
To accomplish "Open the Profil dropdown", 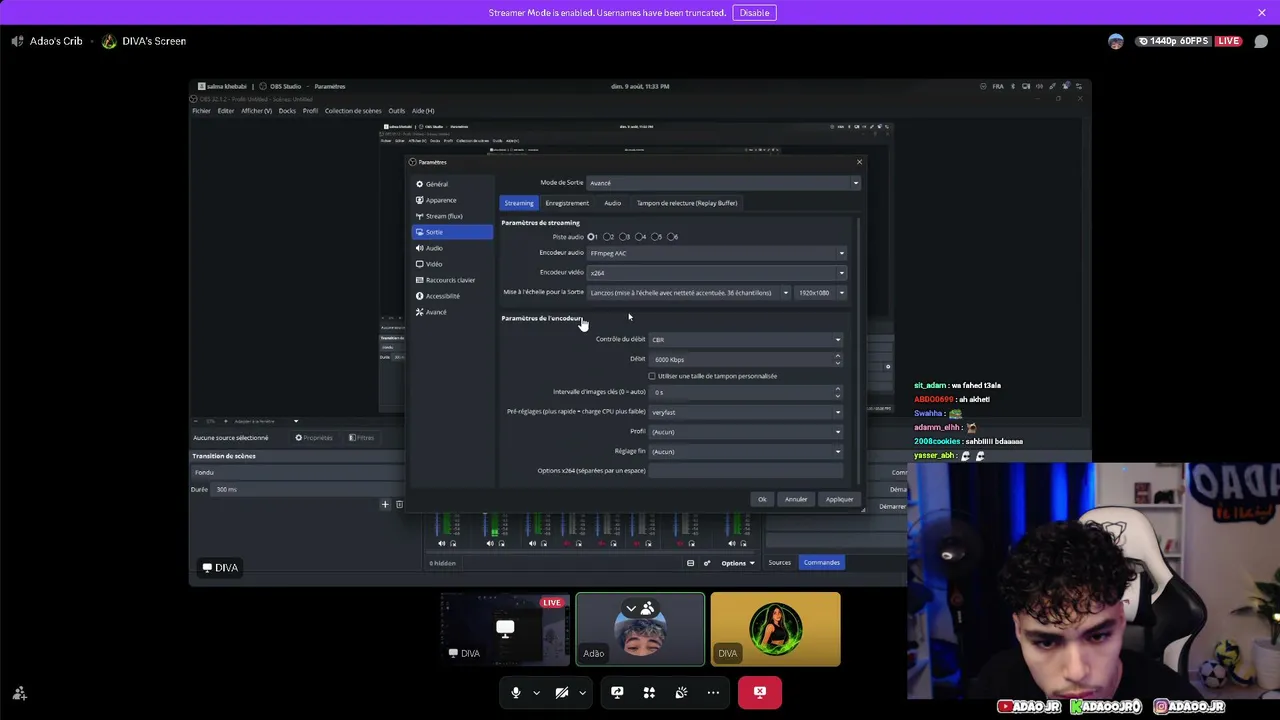I will click(x=746, y=432).
